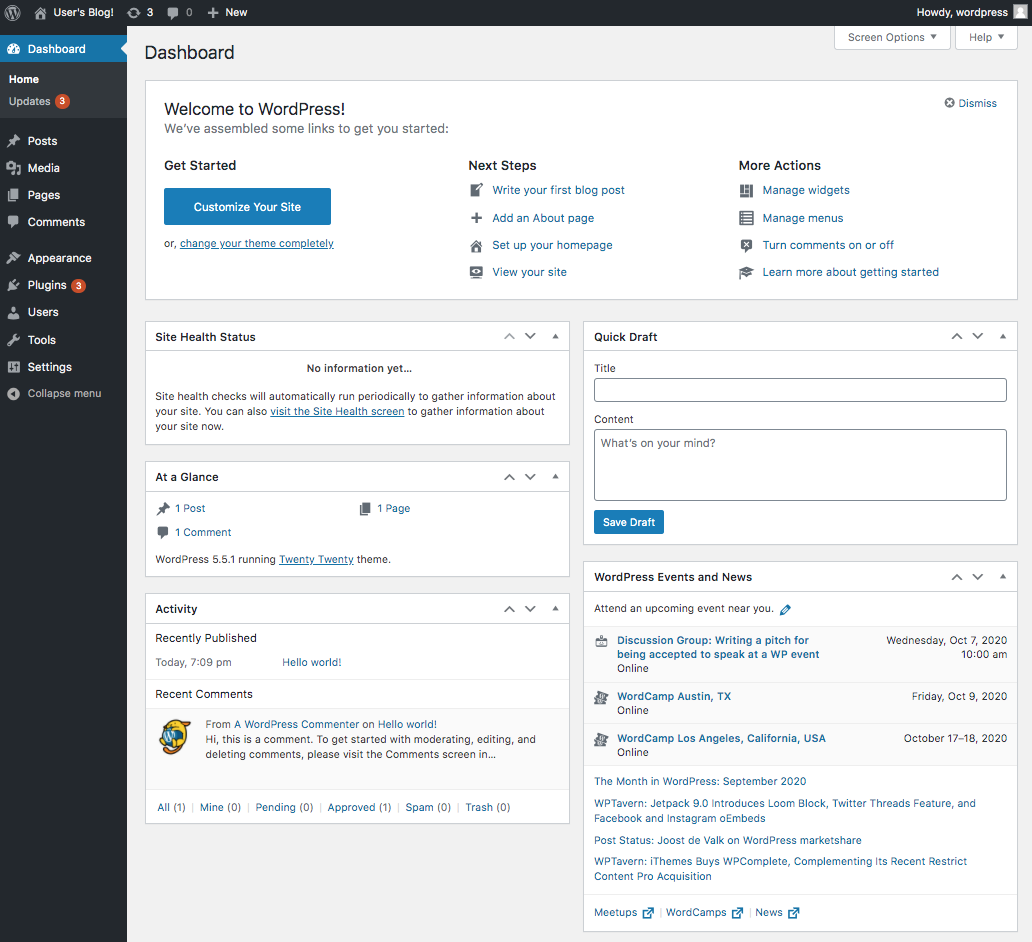Click the monitor icon for View your site
1032x942 pixels.
point(477,272)
